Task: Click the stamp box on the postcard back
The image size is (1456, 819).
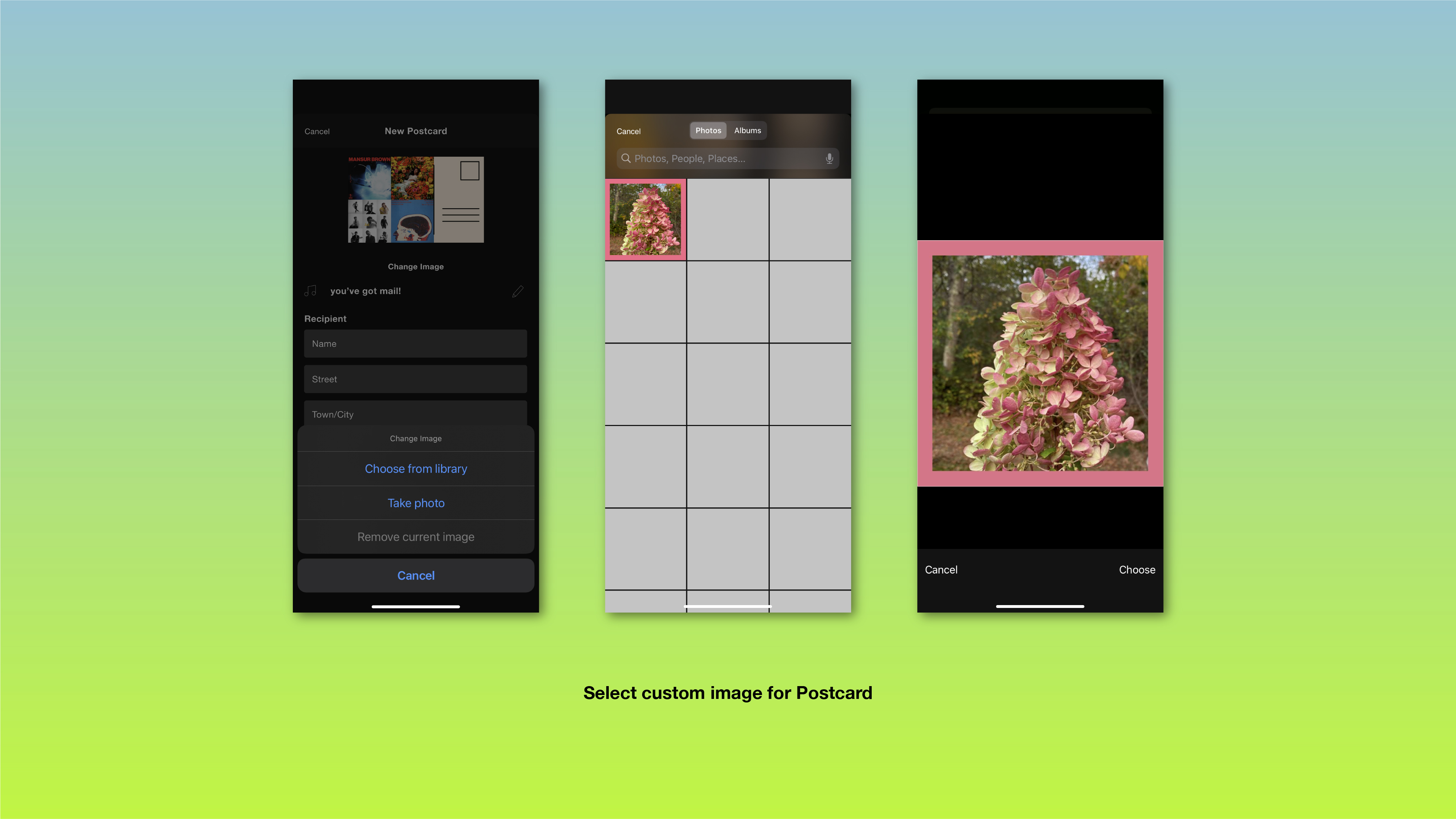Action: pos(469,171)
